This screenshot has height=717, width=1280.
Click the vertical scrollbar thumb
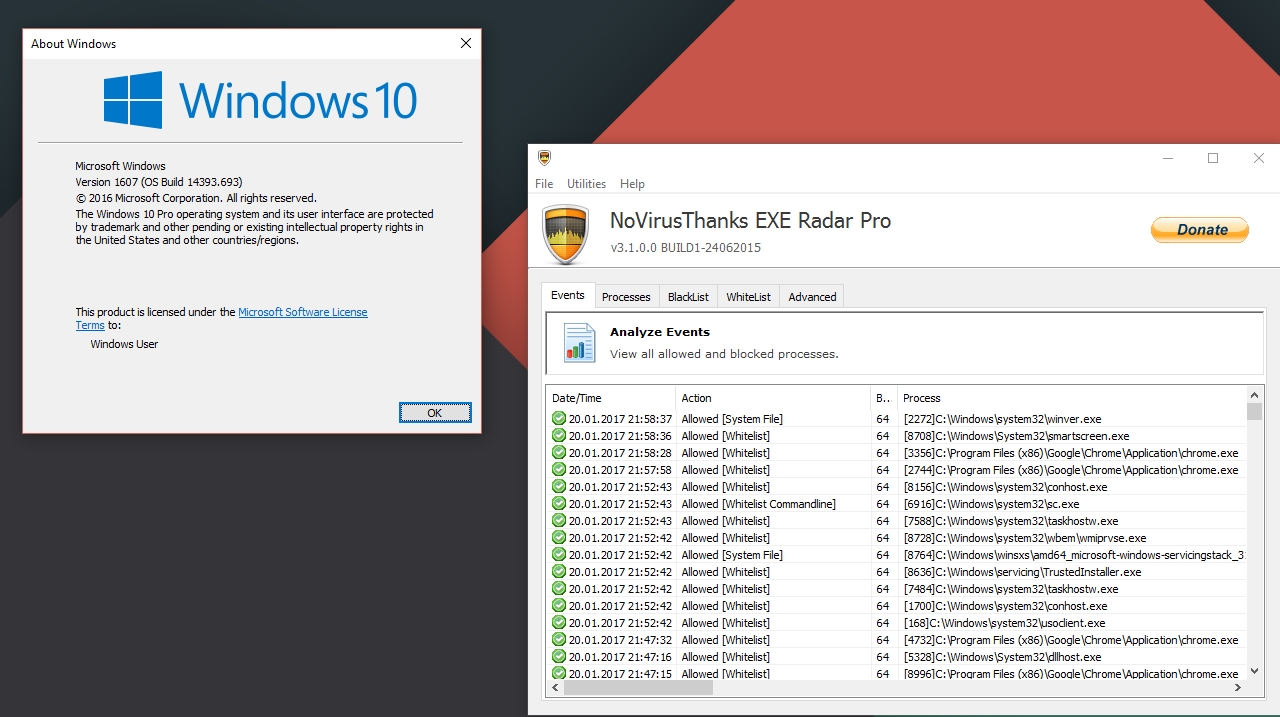pyautogui.click(x=1254, y=411)
